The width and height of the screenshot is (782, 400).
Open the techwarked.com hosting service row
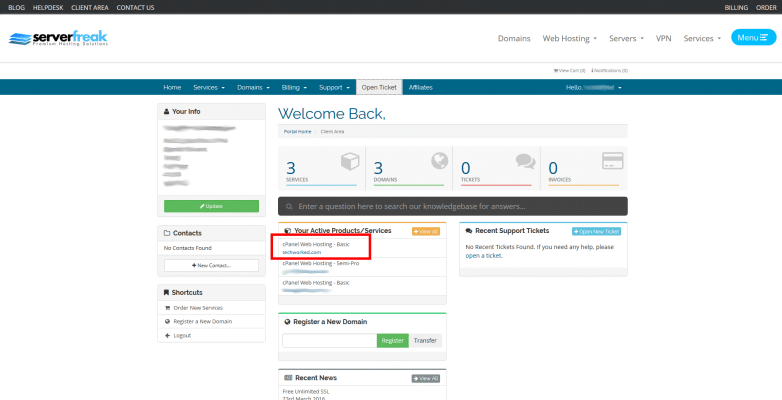click(x=363, y=248)
